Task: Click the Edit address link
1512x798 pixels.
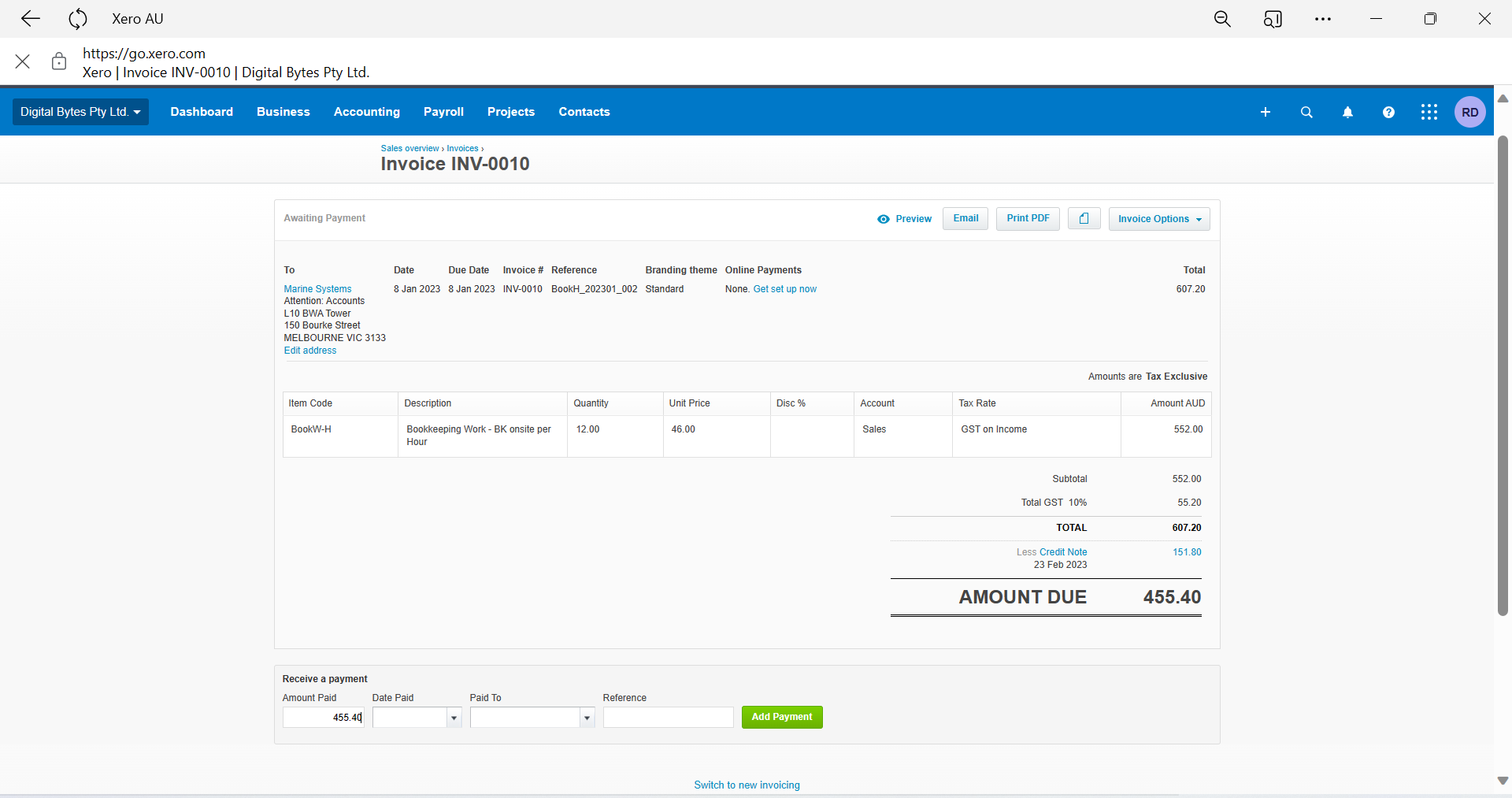Action: (x=310, y=351)
